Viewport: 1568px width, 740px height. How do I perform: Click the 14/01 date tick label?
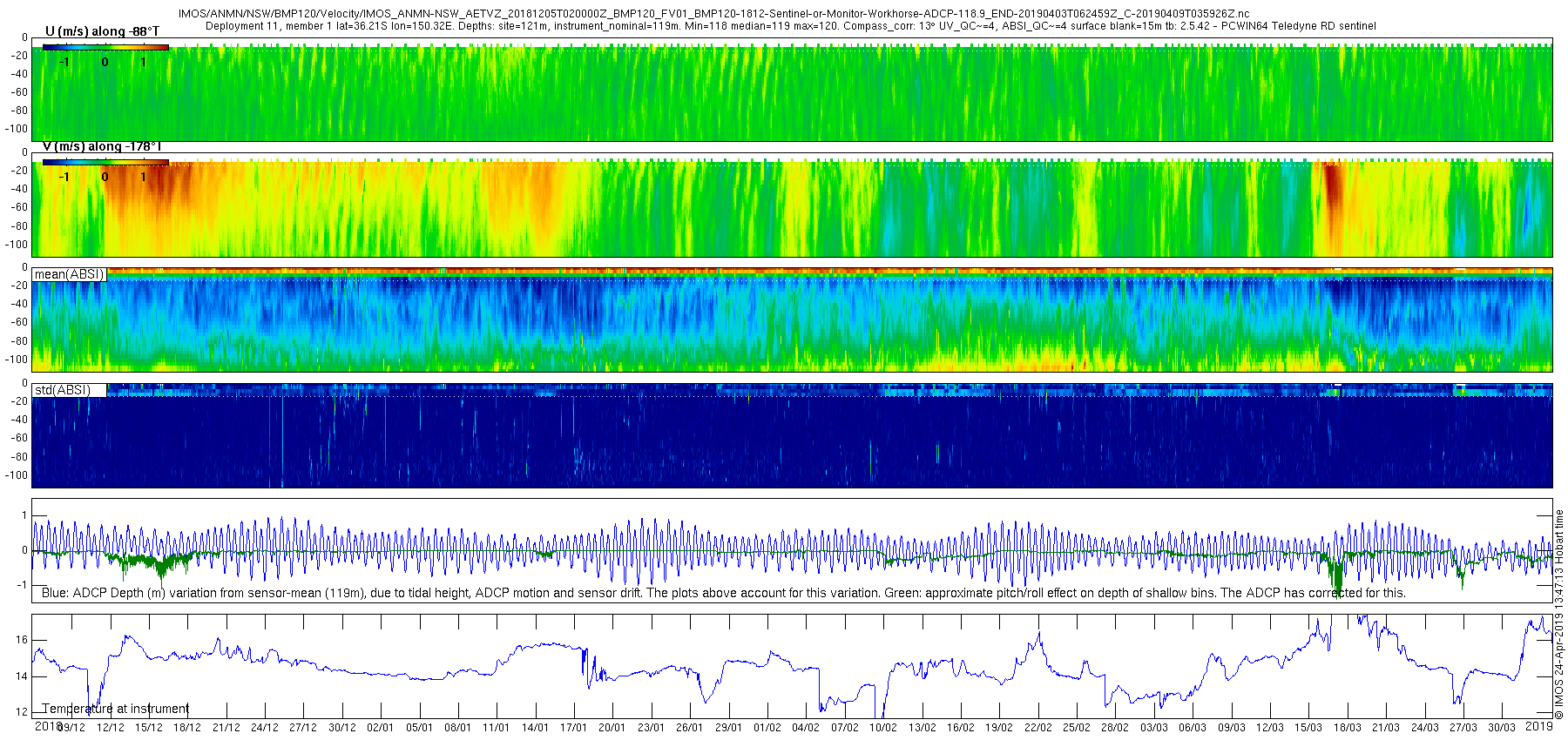tap(535, 728)
